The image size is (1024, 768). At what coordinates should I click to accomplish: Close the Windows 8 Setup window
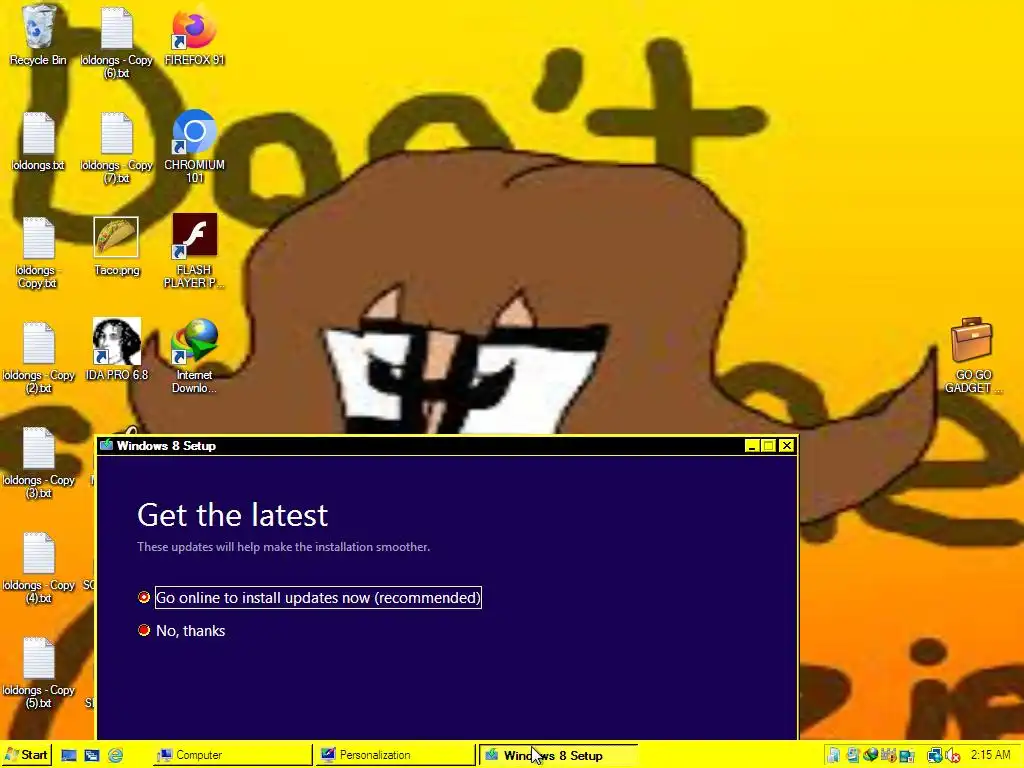click(786, 446)
